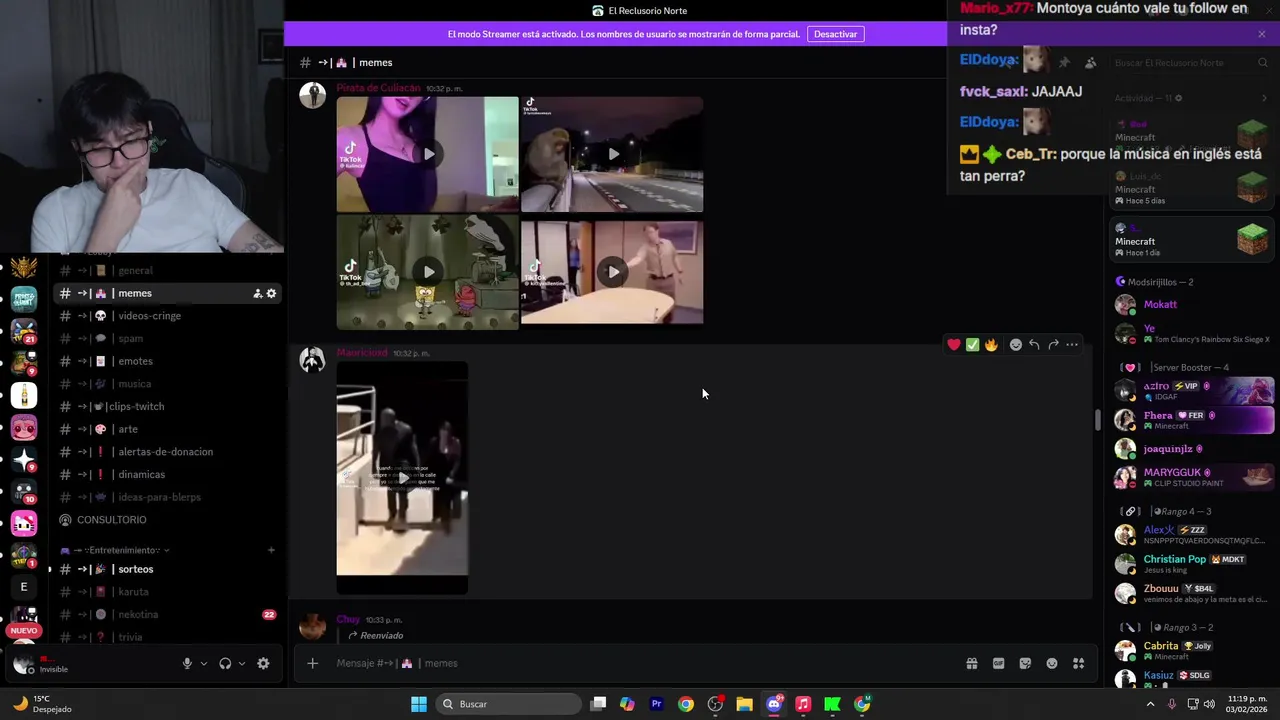
Task: Open invite people icon on memes channel
Action: (x=257, y=293)
